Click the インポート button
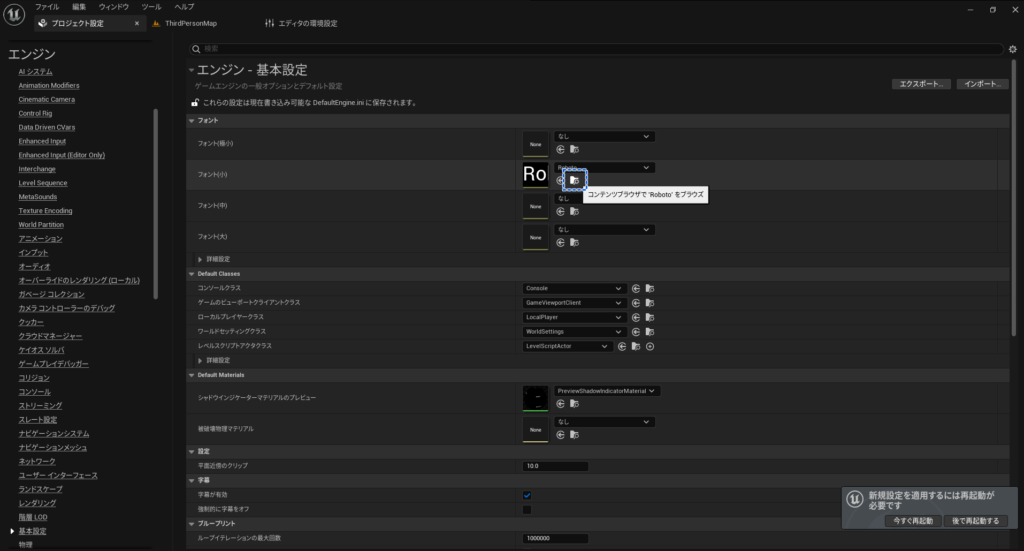 (982, 84)
